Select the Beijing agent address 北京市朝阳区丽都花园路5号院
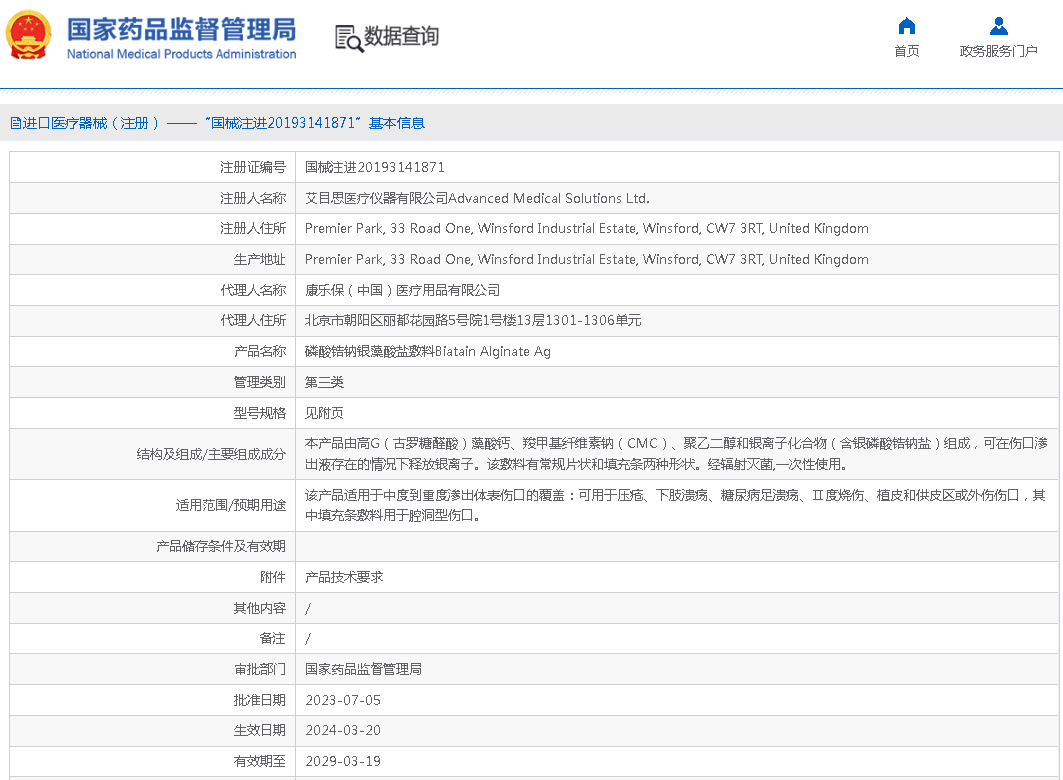 473,320
